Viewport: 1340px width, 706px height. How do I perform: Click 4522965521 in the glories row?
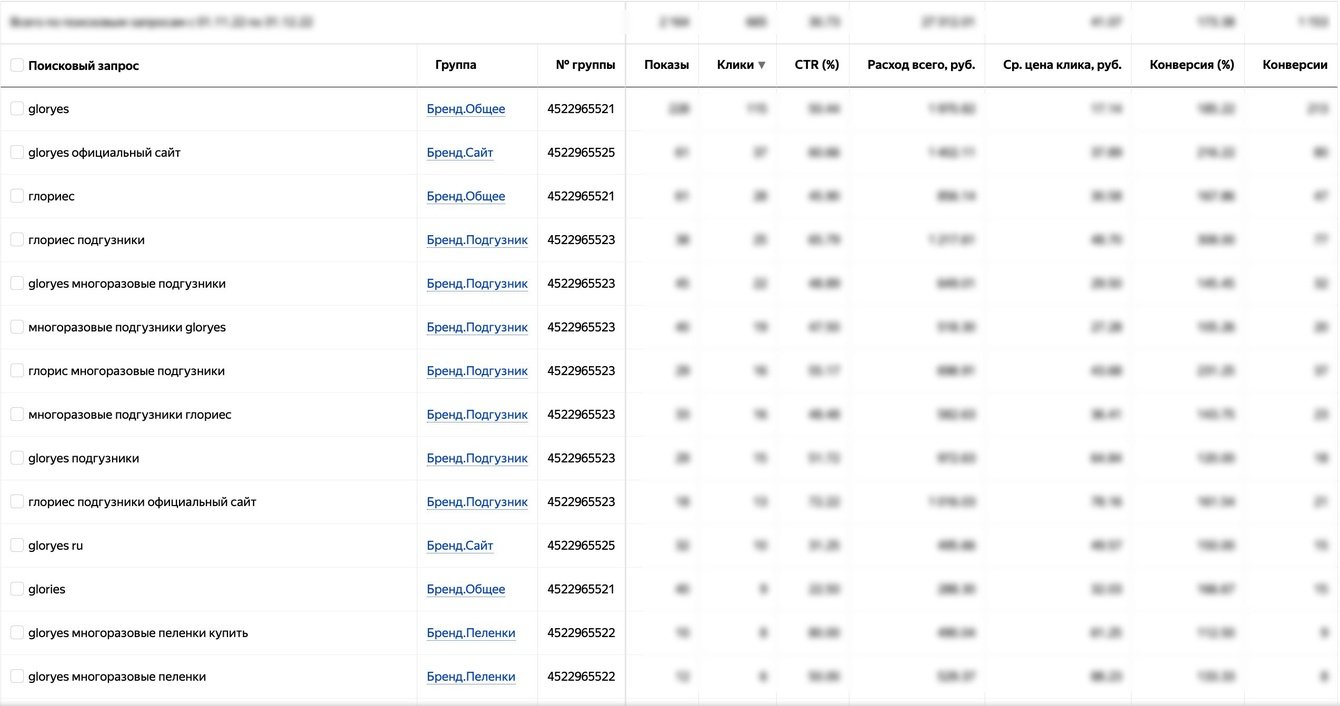581,589
